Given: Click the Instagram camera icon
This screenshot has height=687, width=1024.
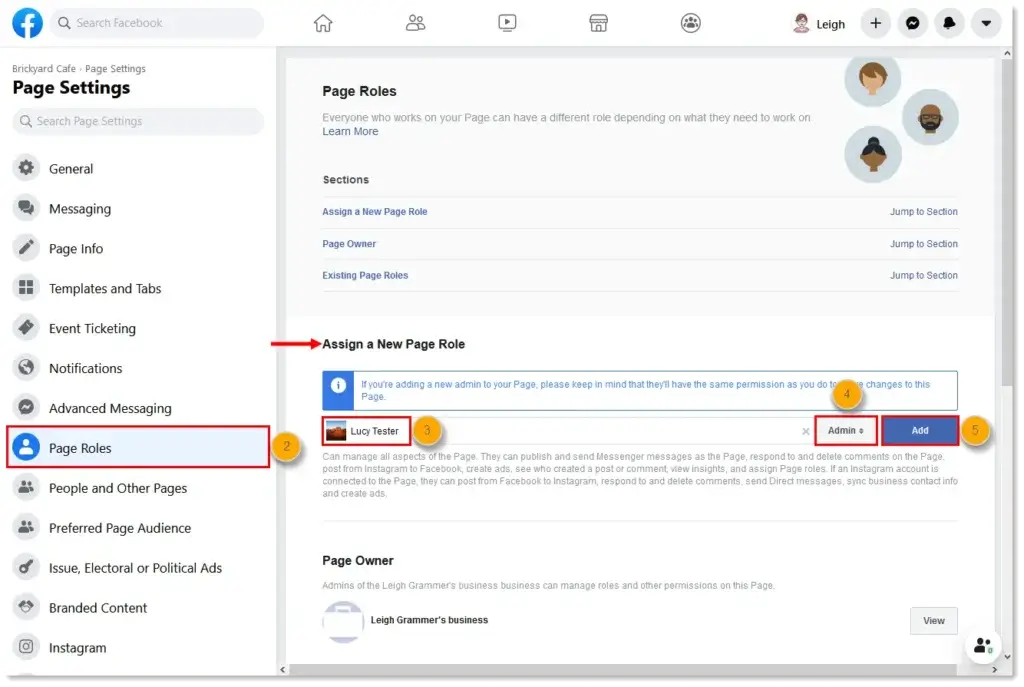Looking at the screenshot, I should click(26, 647).
